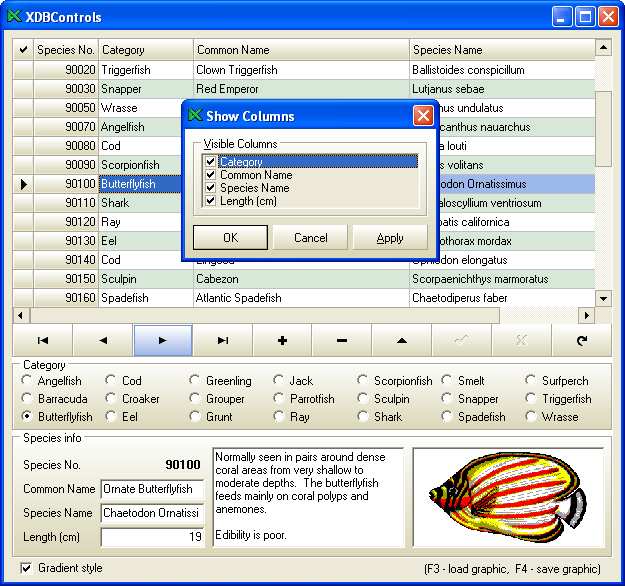This screenshot has width=625, height=586.
Task: Click the edit record triangle button
Action: [401, 340]
